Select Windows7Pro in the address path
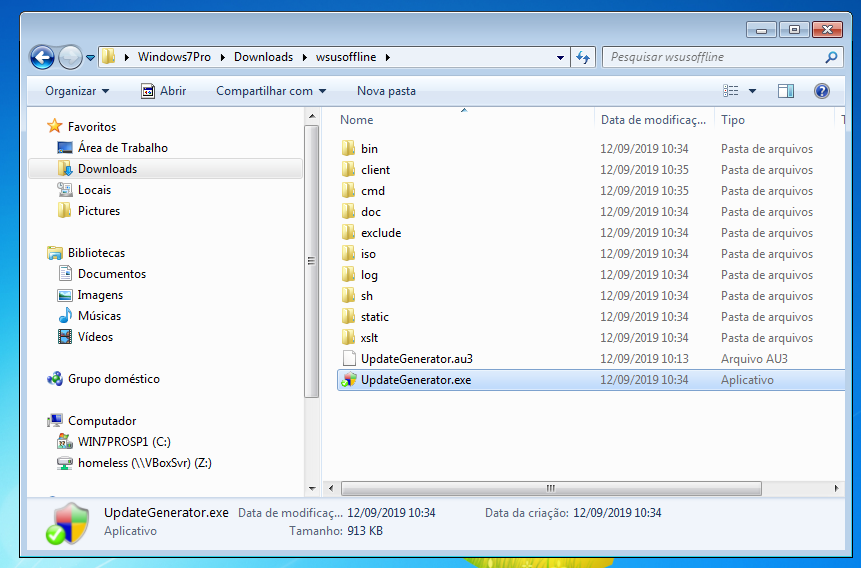The image size is (861, 568). coord(174,57)
